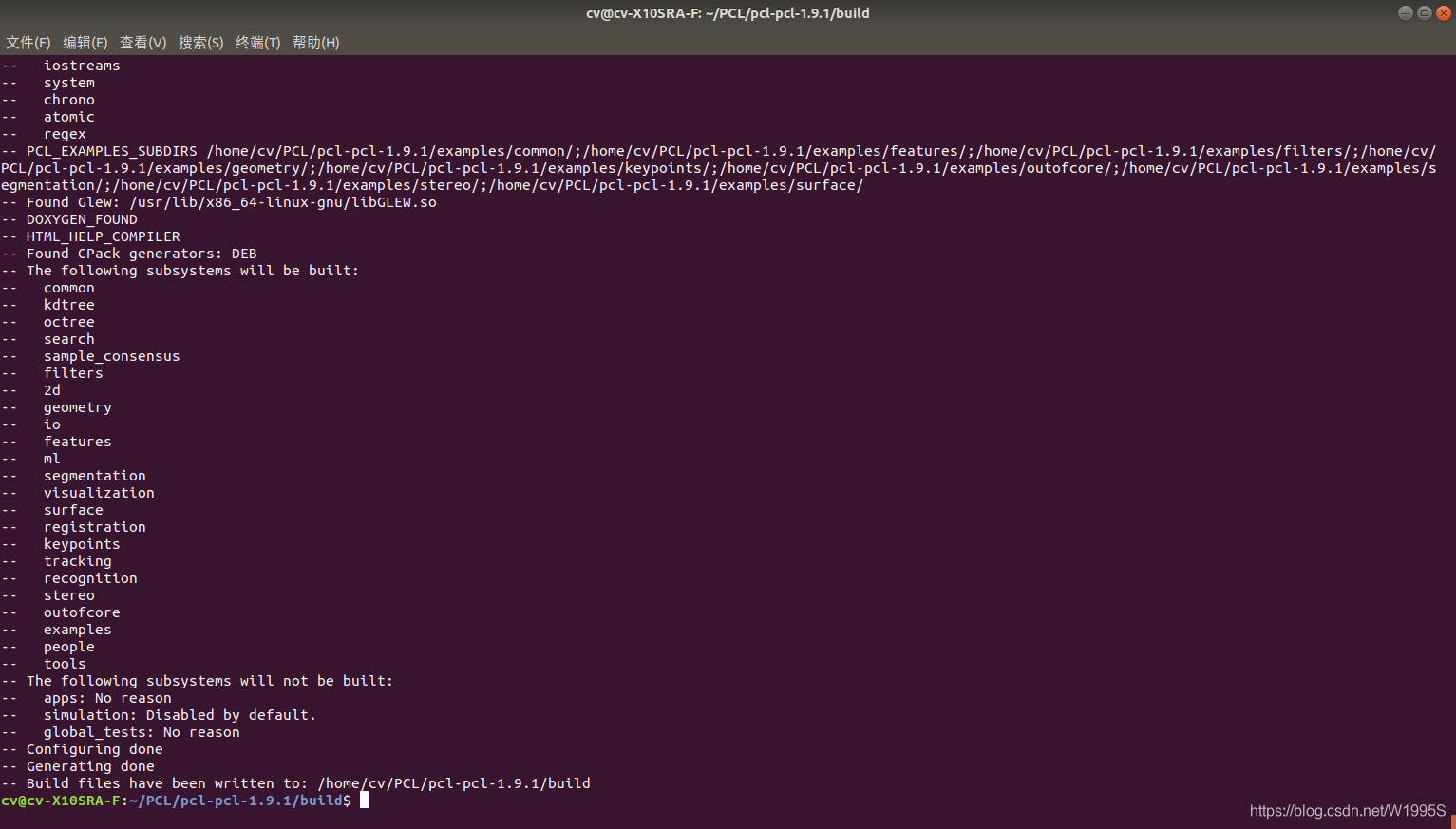Minimize the terminal window
Image resolution: width=1456 pixels, height=829 pixels.
coord(1406,13)
